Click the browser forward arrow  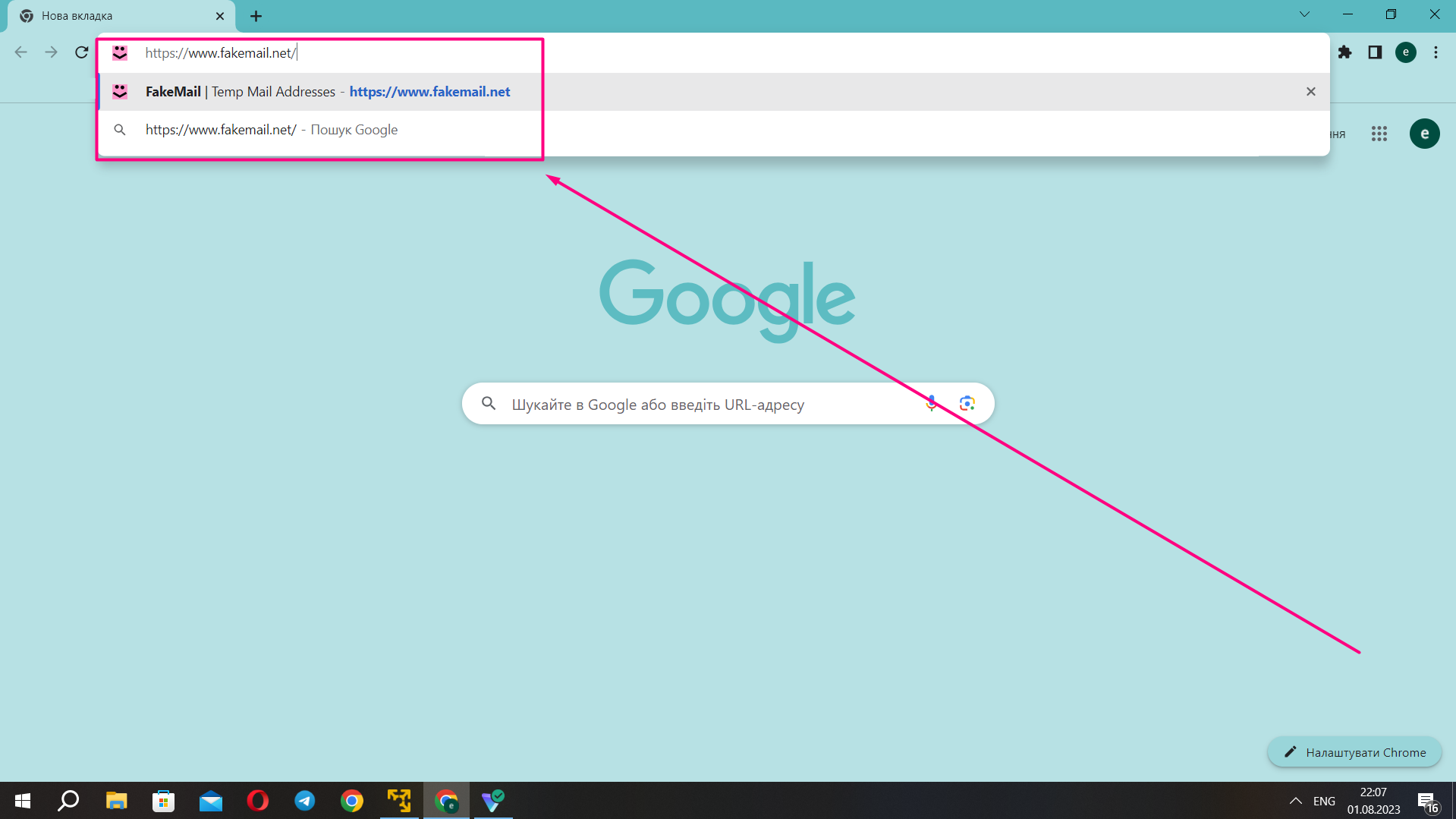click(51, 52)
